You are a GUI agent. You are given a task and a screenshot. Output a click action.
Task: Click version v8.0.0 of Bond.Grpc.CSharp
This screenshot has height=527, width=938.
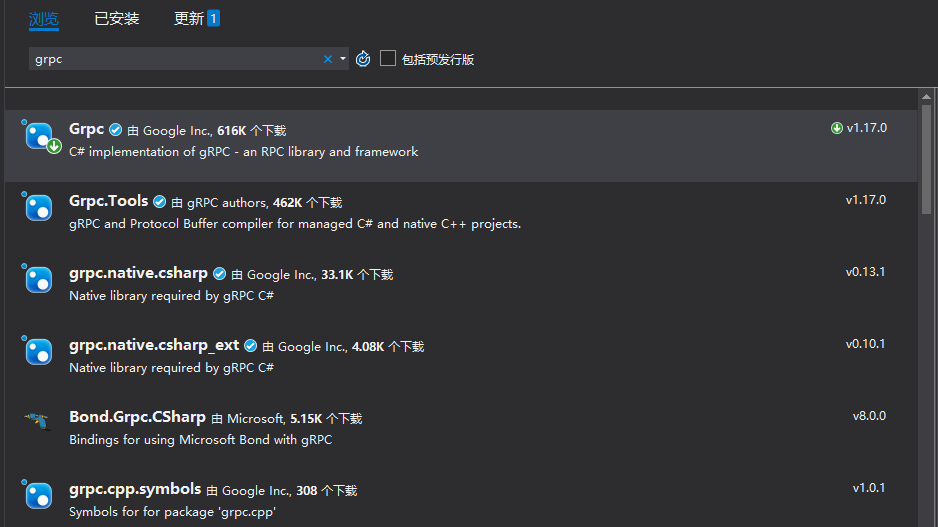click(x=869, y=416)
